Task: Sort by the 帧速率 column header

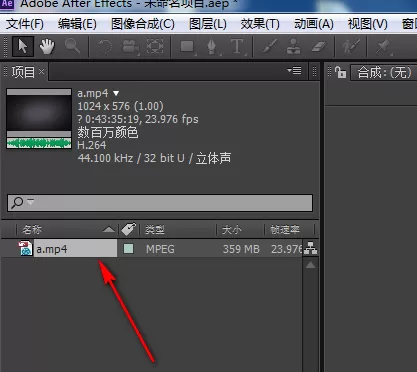Action: pos(285,229)
